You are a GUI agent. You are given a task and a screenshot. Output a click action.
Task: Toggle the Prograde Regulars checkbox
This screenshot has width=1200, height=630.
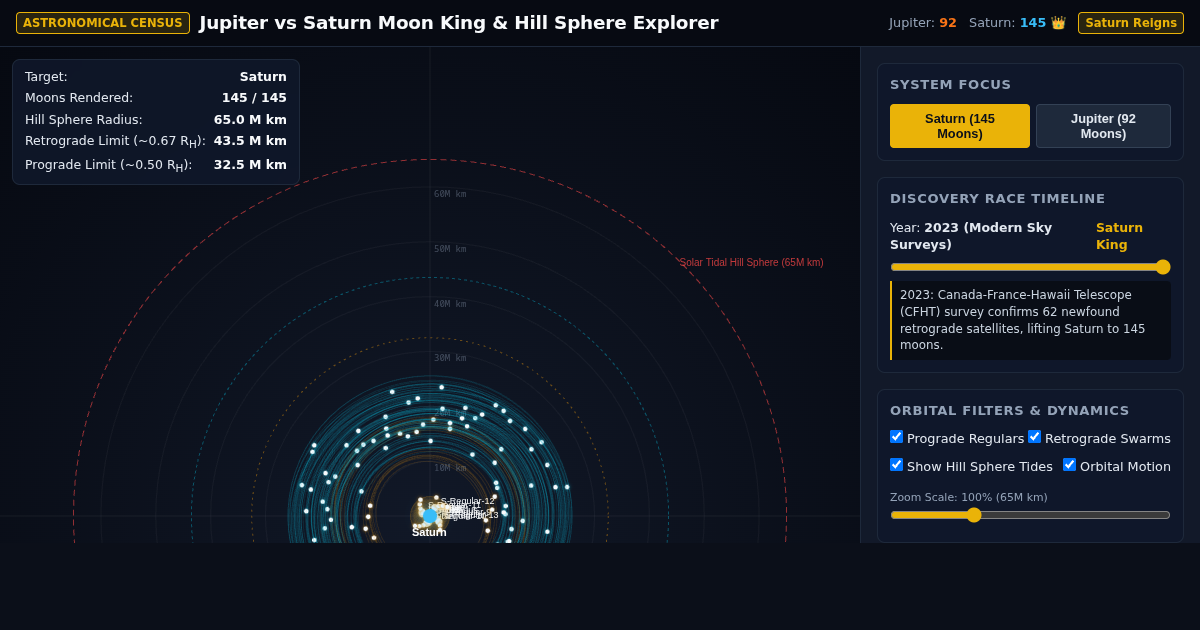[x=897, y=437]
